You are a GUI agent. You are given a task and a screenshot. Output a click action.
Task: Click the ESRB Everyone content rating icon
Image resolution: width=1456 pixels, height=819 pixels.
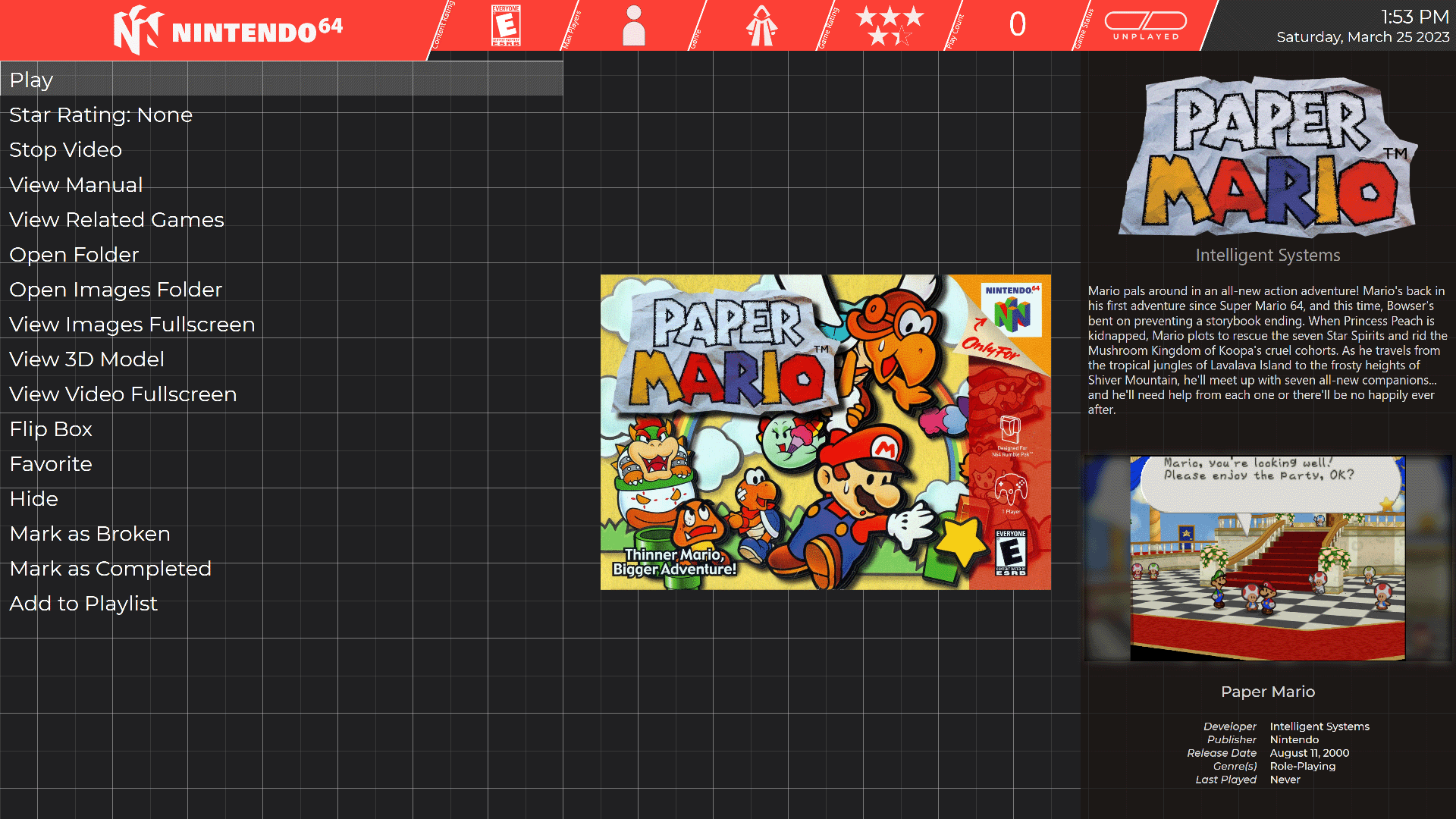coord(506,26)
